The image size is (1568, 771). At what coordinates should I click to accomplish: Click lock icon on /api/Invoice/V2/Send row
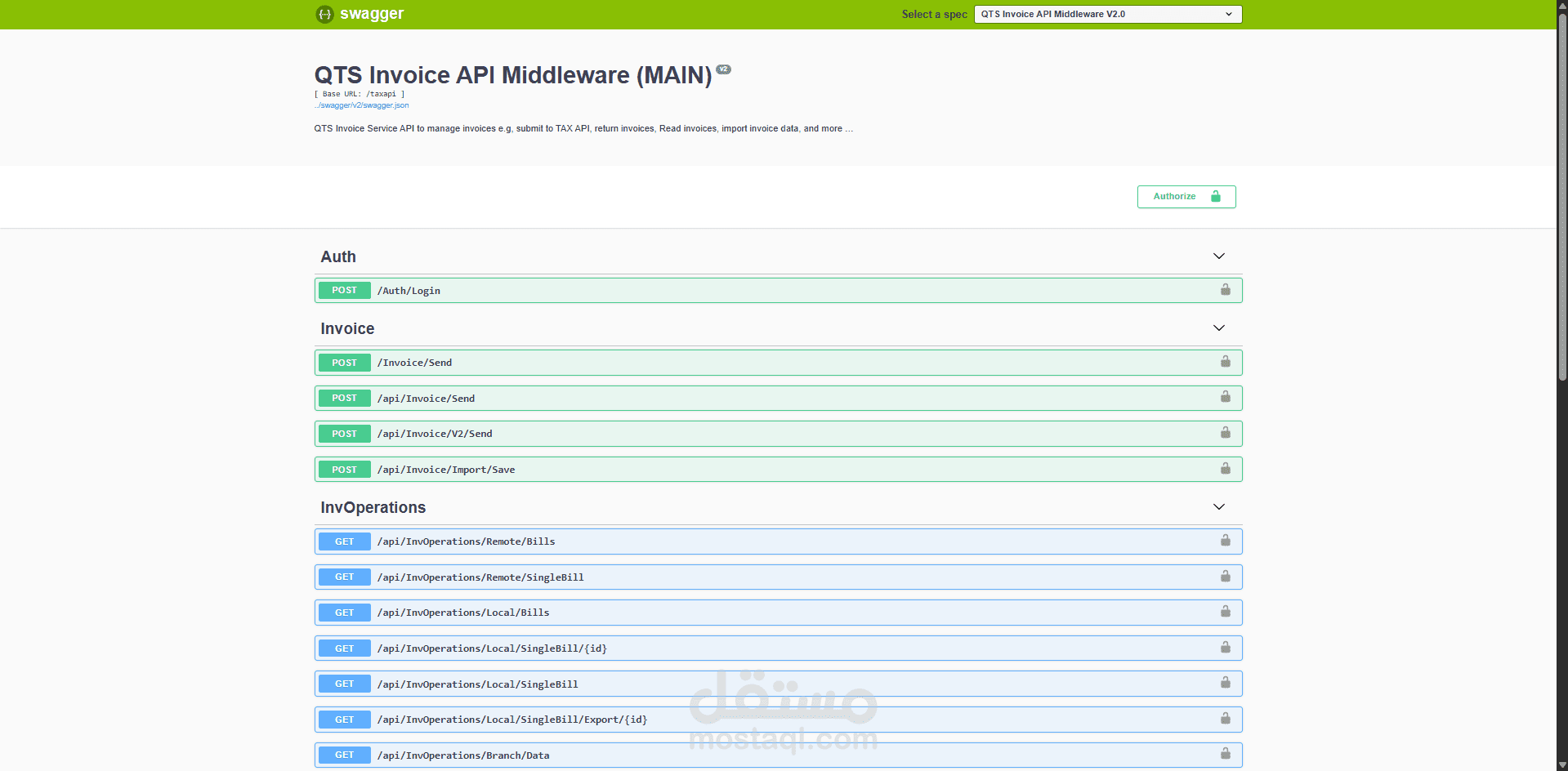tap(1225, 433)
